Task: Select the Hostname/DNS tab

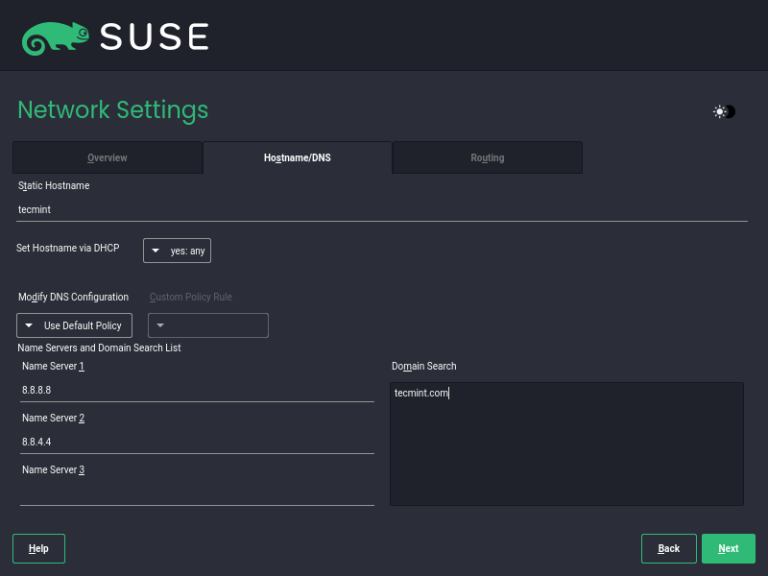Action: point(297,158)
